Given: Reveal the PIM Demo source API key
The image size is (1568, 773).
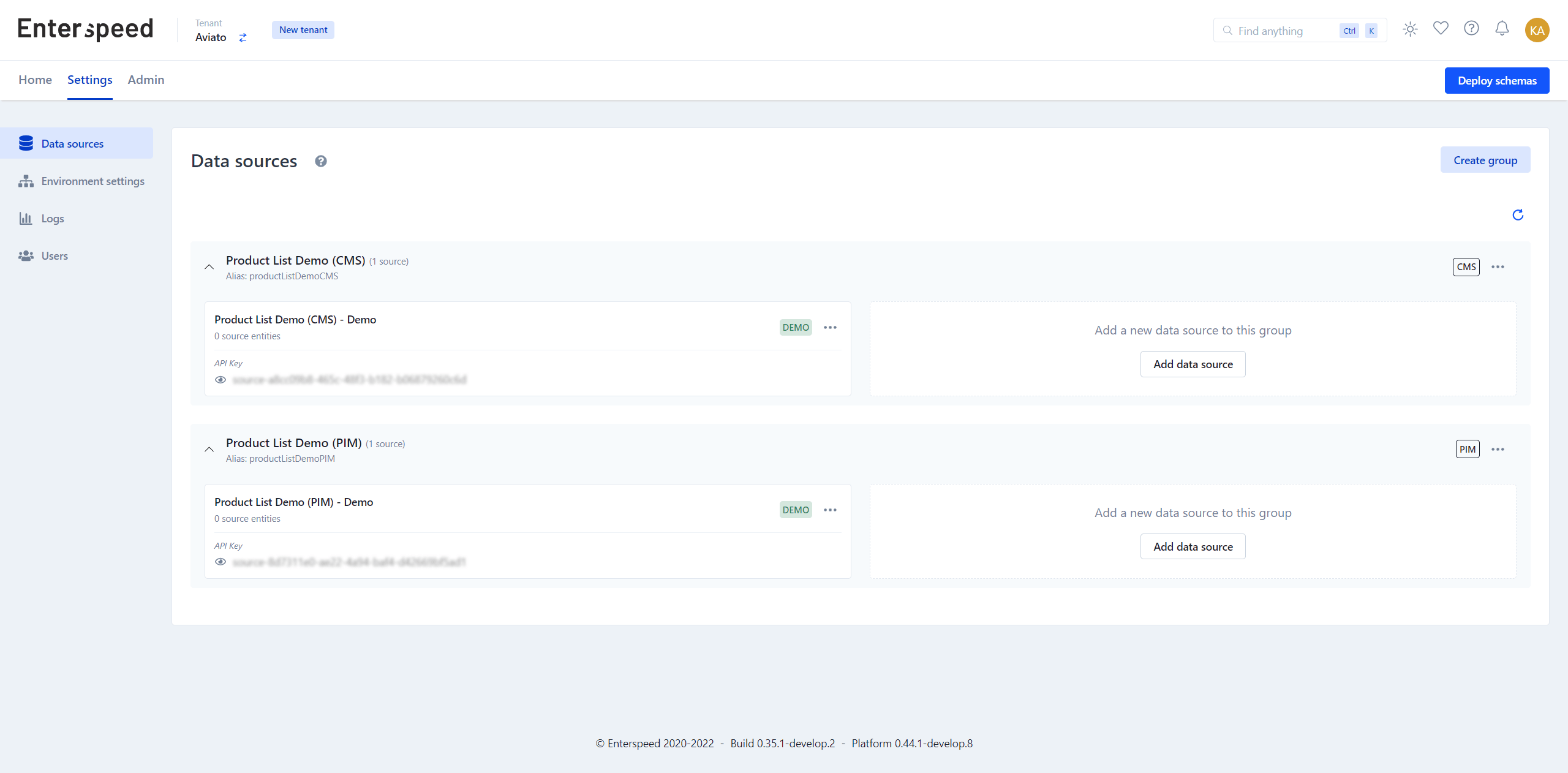Looking at the screenshot, I should (221, 562).
